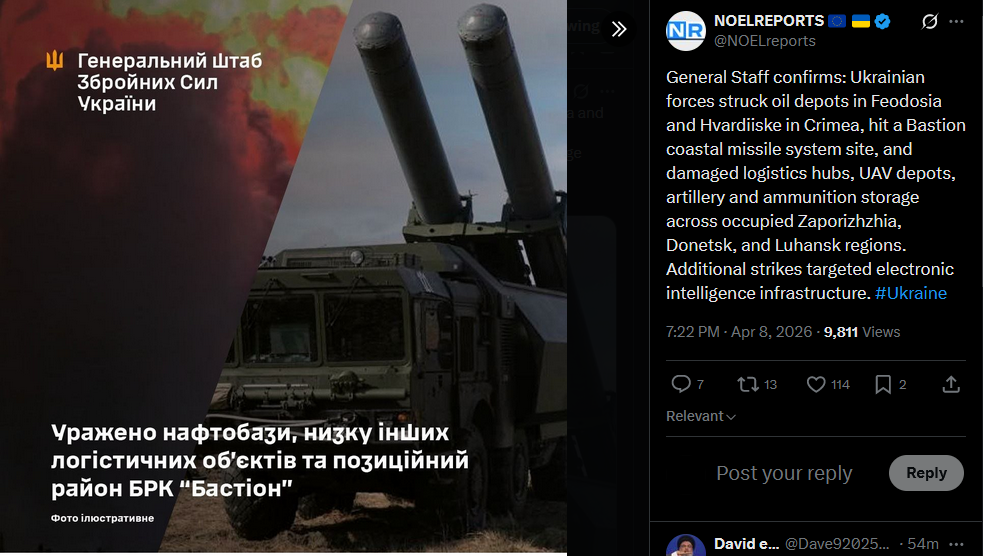The image size is (983, 556).
Task: Share the post via upload arrow icon
Action: pos(951,384)
